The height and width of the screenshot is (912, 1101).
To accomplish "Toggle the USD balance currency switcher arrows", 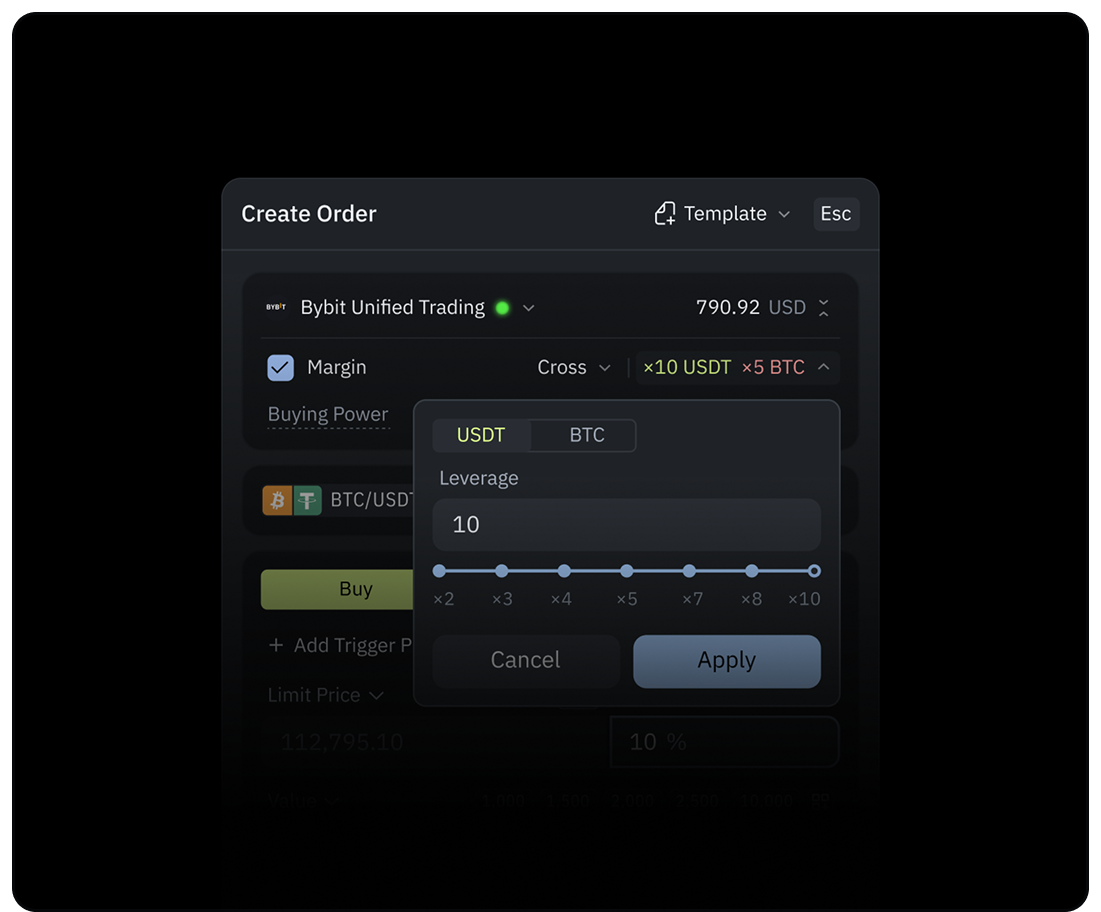I will coord(824,308).
